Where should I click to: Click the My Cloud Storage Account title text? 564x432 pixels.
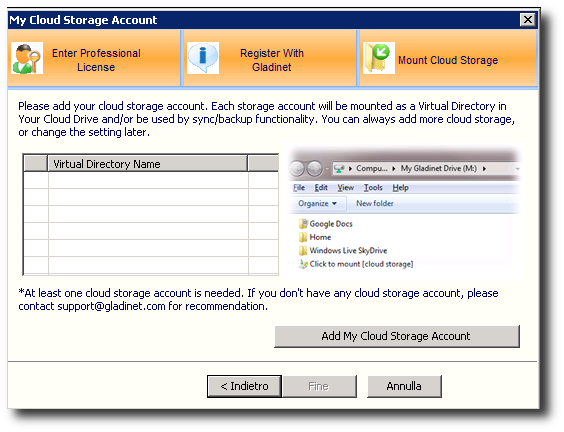pos(83,20)
